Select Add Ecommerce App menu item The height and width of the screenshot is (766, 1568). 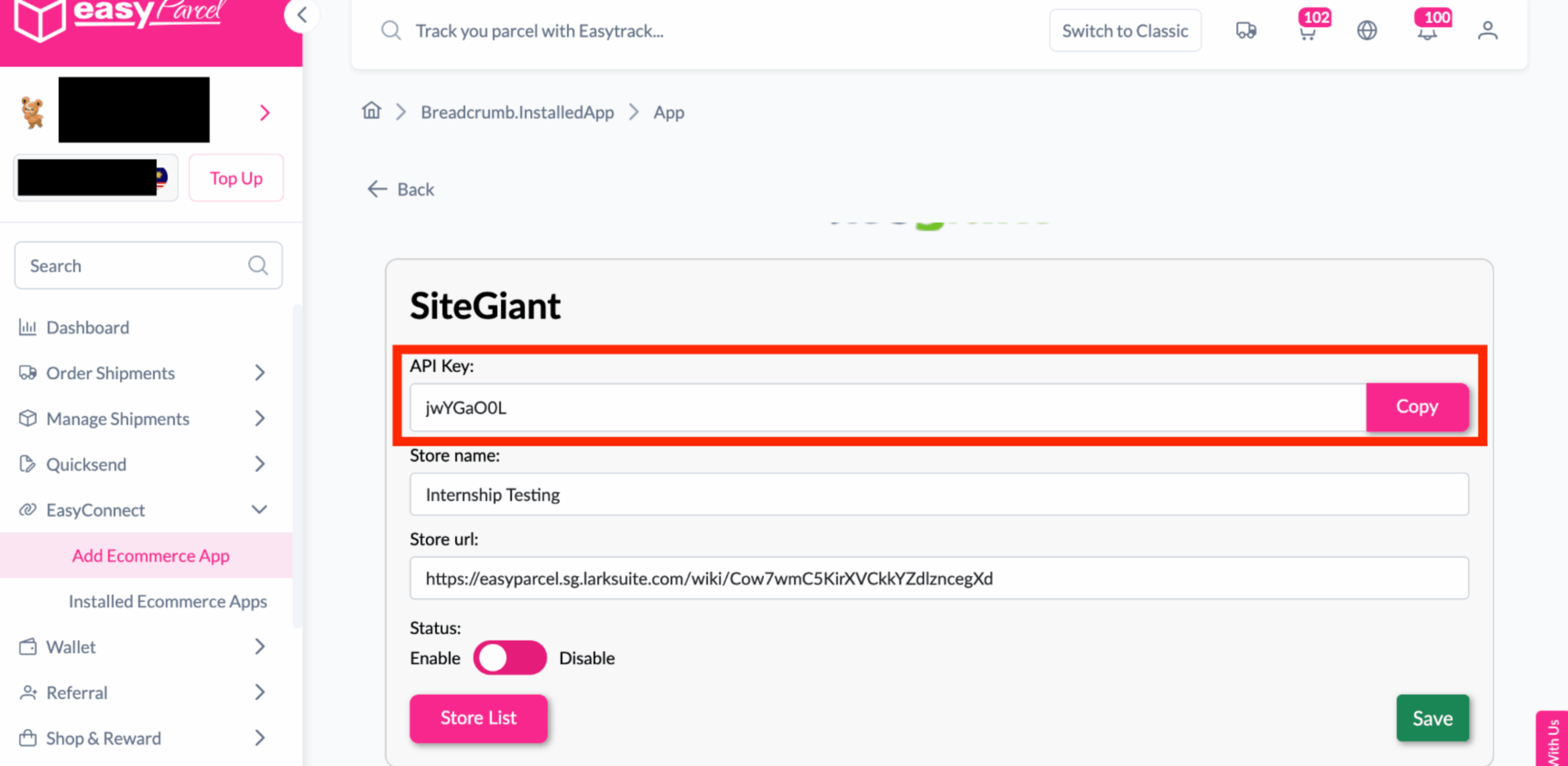click(151, 556)
